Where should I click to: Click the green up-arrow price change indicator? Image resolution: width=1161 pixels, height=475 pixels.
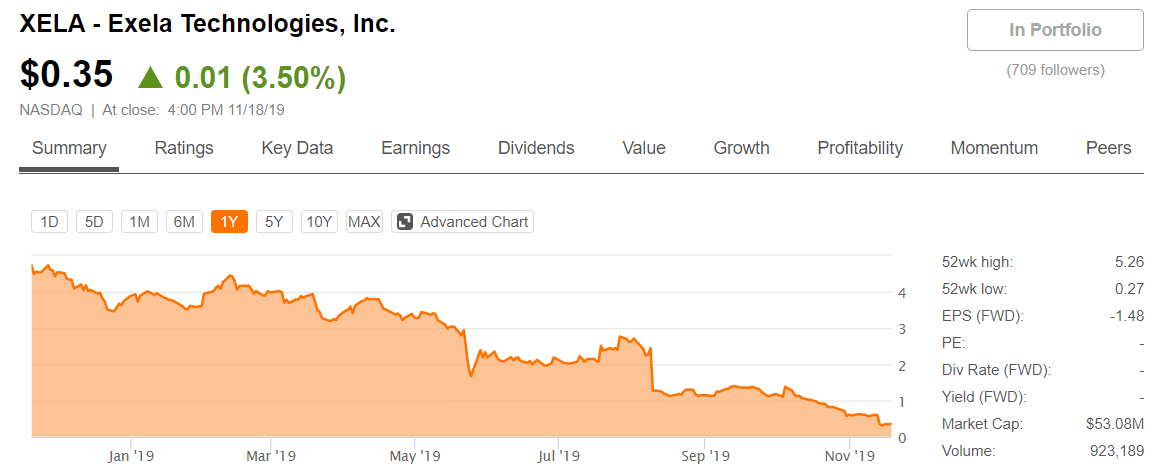coord(151,78)
